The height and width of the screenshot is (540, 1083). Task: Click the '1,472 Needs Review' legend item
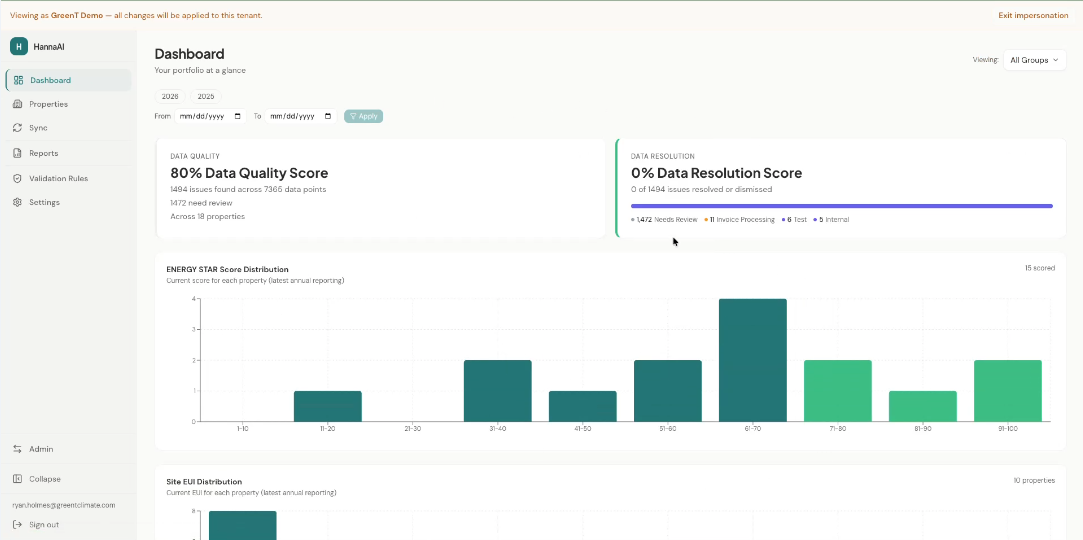click(664, 220)
